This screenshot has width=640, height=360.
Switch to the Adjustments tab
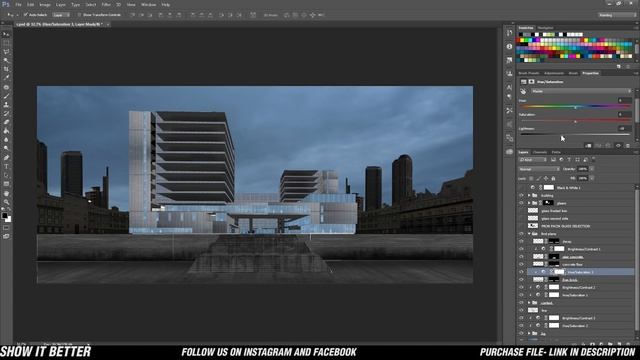coord(554,73)
